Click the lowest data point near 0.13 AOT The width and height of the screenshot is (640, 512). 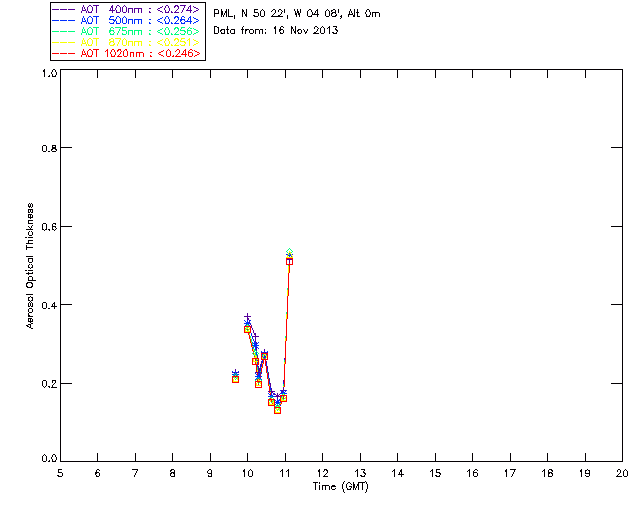[x=278, y=410]
